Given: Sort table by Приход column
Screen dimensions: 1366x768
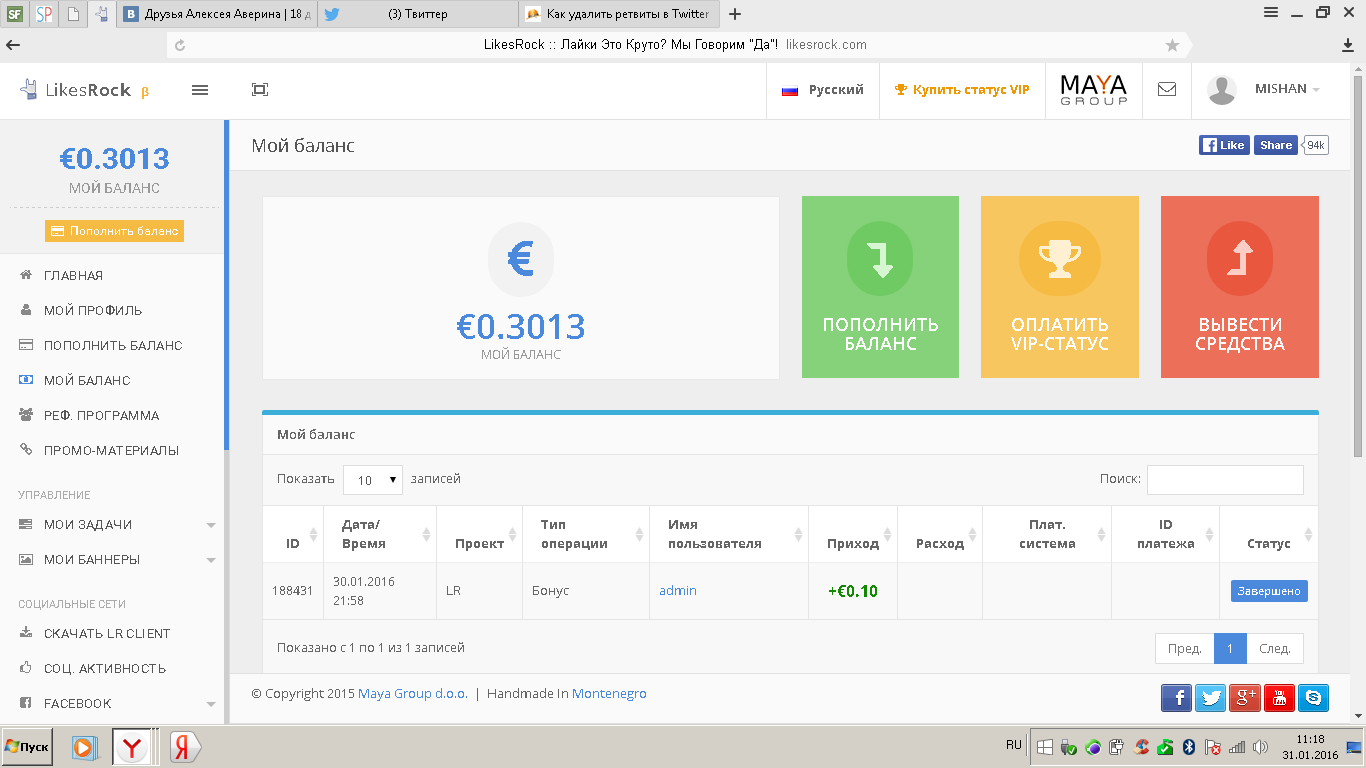Looking at the screenshot, I should tap(853, 534).
